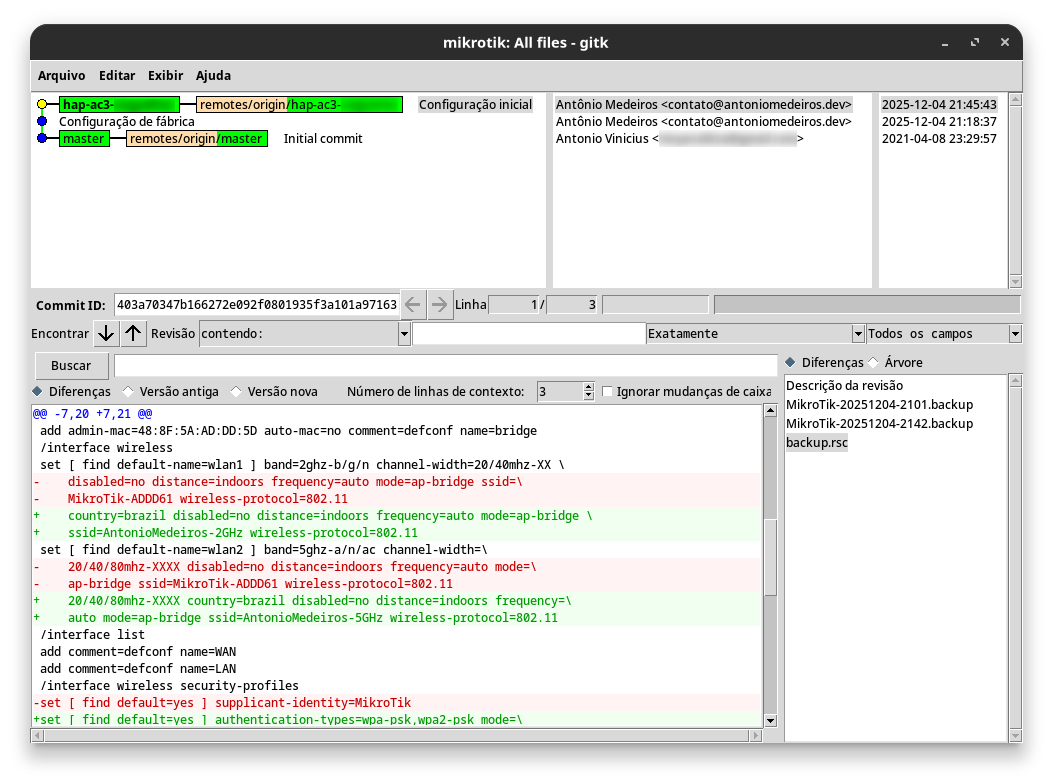Click the blue master commit node

(42, 139)
